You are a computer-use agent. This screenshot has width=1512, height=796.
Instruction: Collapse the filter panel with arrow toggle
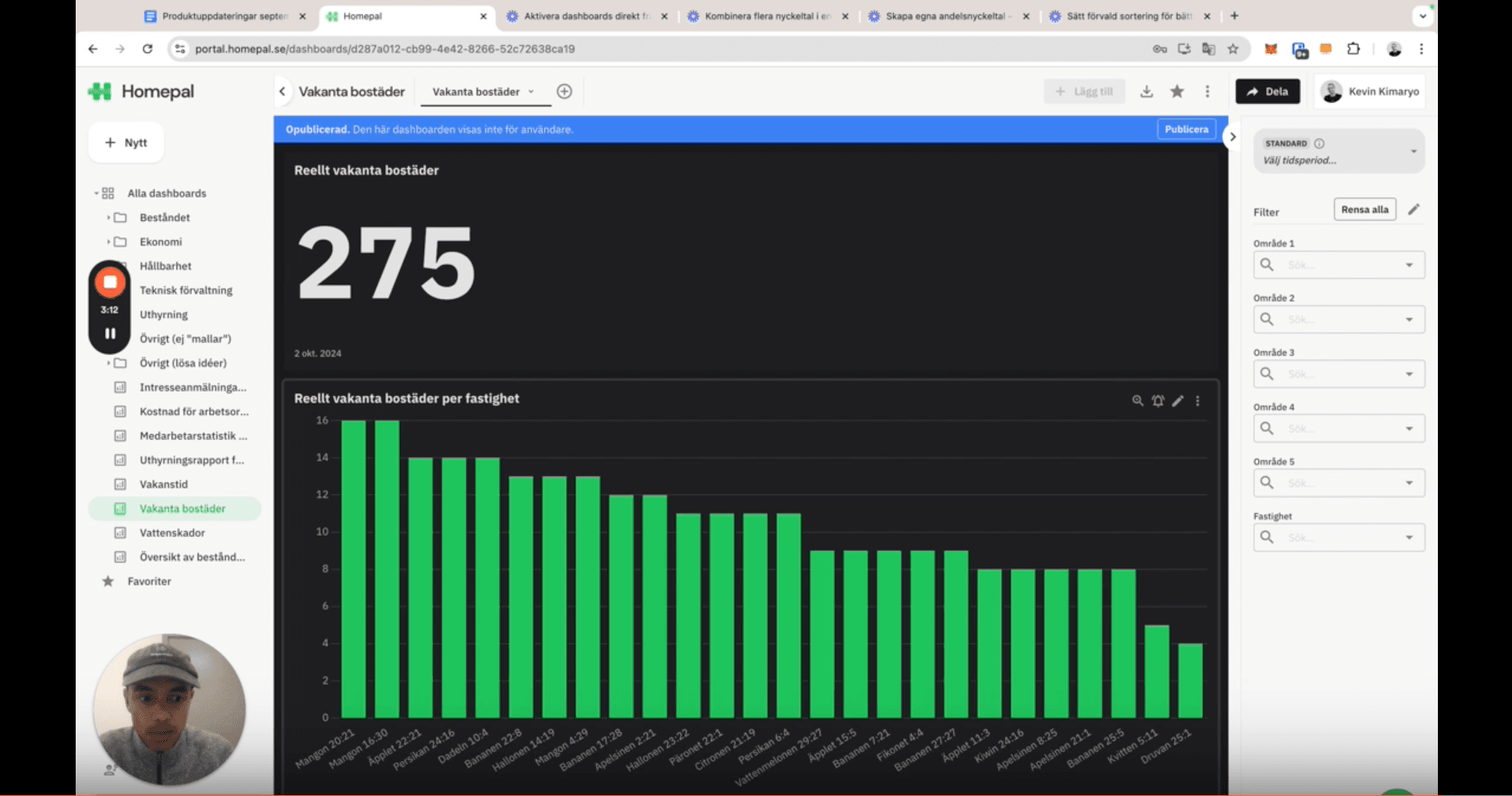click(x=1232, y=136)
